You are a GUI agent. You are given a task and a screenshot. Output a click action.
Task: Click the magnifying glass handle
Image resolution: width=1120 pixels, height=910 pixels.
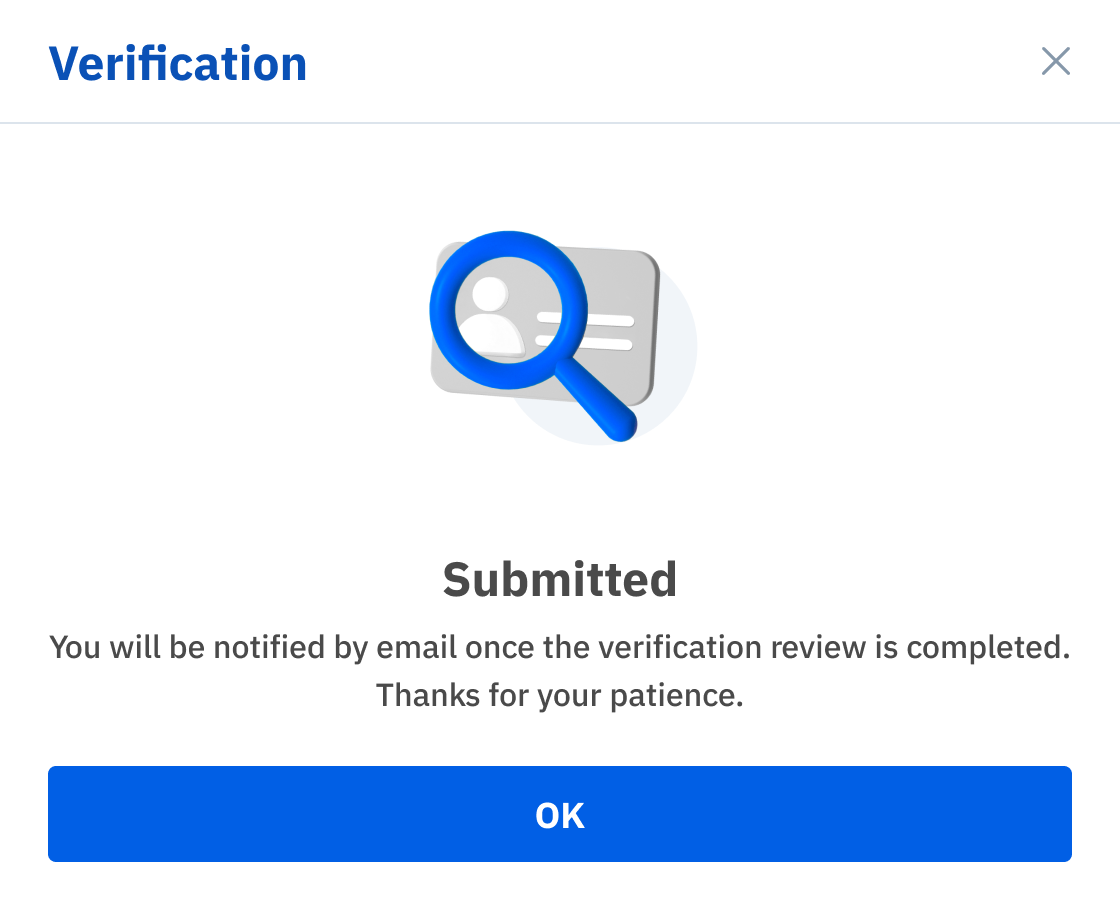[x=596, y=399]
